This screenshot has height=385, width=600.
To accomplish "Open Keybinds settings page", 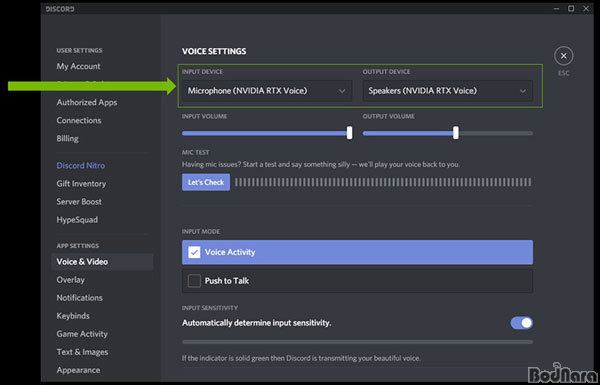I will [x=73, y=316].
